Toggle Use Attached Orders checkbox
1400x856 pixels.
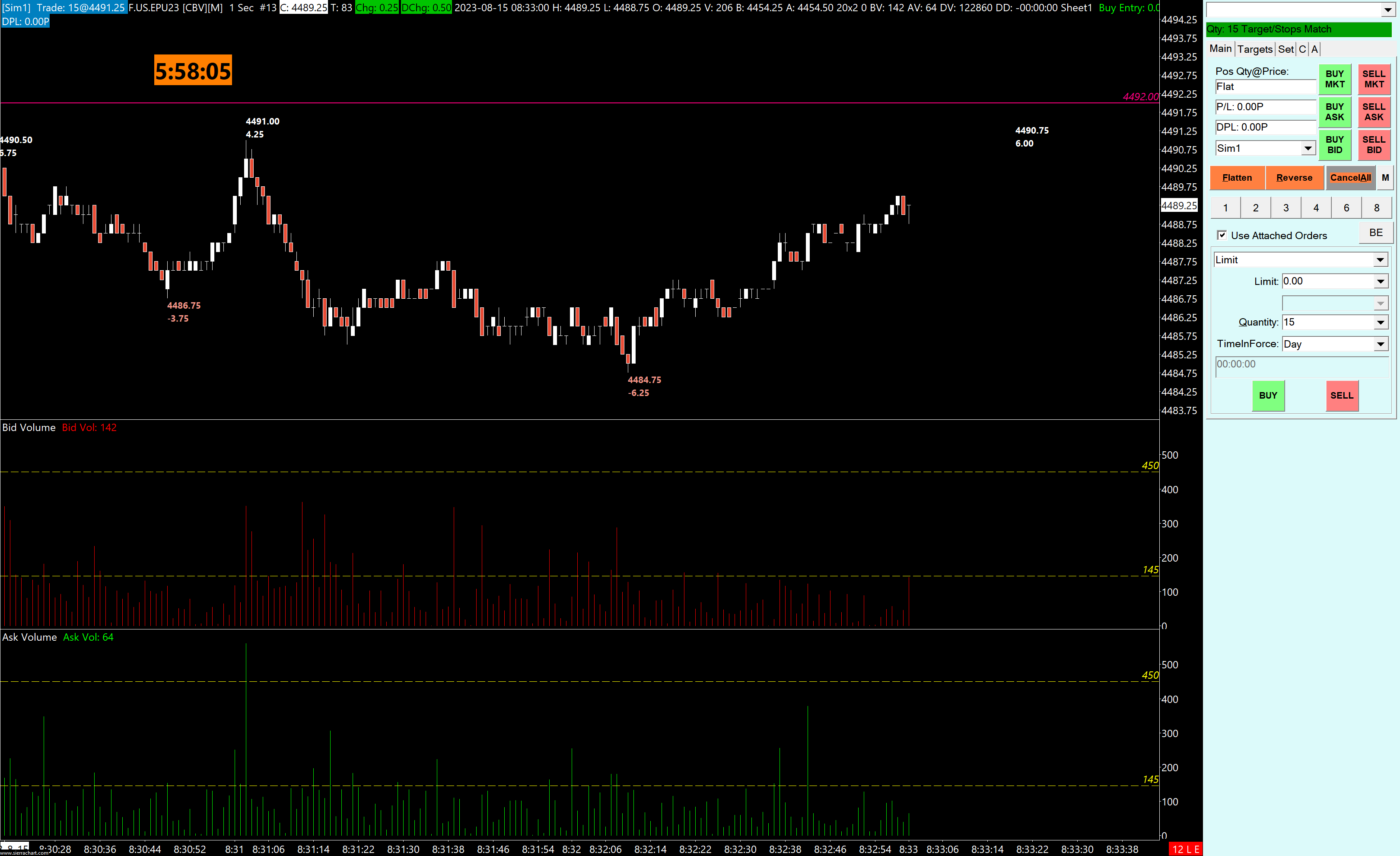pos(1222,235)
